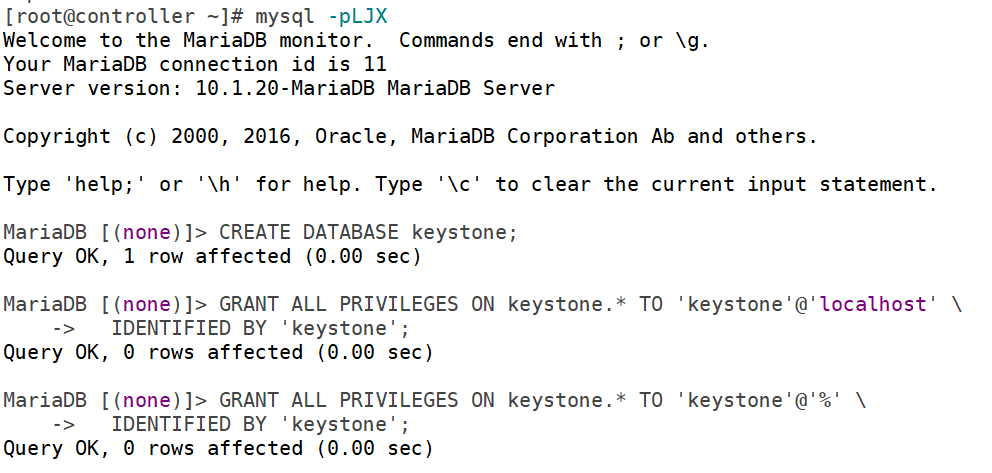
Task: Click the purple 'localhost' hostname text
Action: tap(873, 304)
